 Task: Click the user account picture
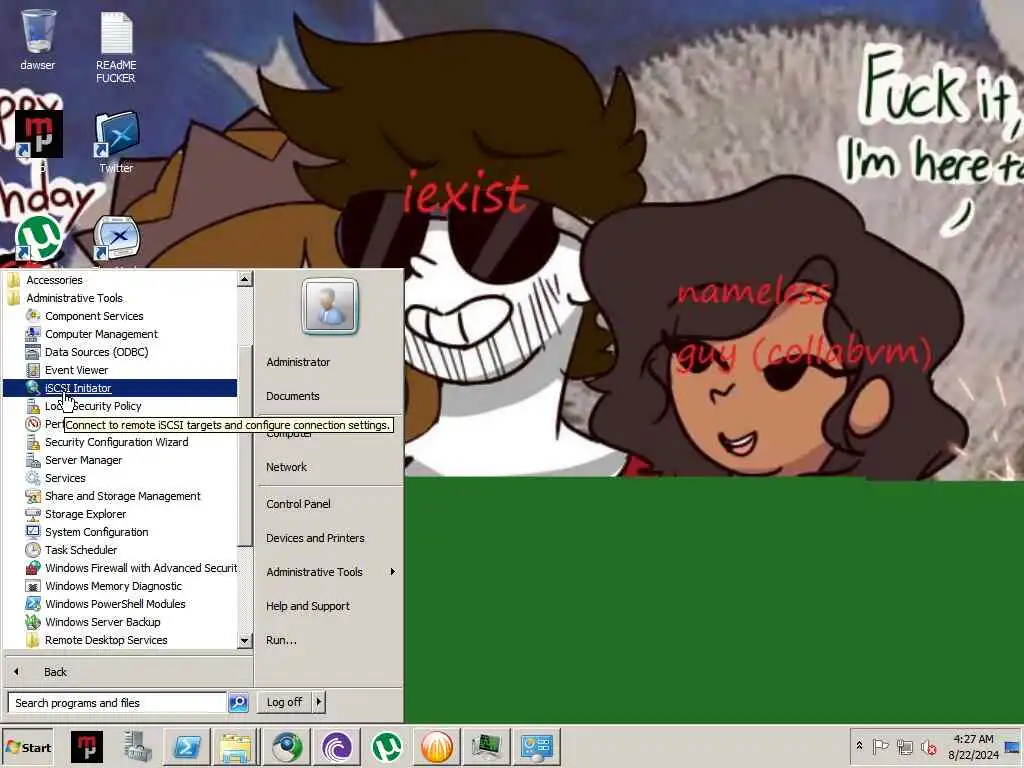[x=330, y=306]
